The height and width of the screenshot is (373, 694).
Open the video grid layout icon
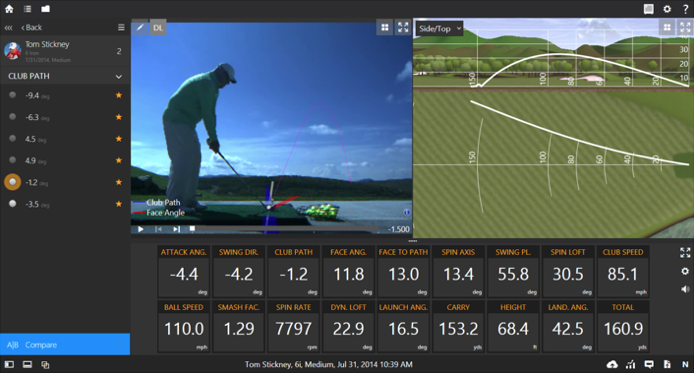pos(385,27)
